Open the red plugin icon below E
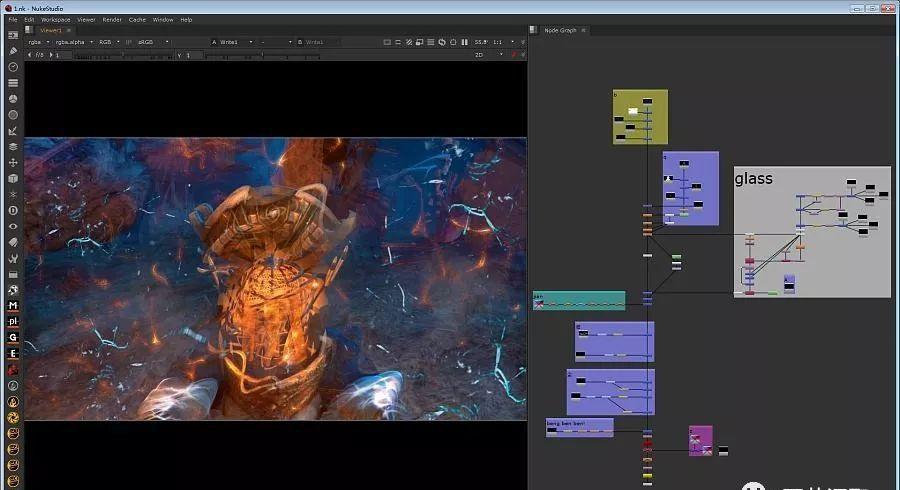This screenshot has width=900, height=490. (x=13, y=370)
